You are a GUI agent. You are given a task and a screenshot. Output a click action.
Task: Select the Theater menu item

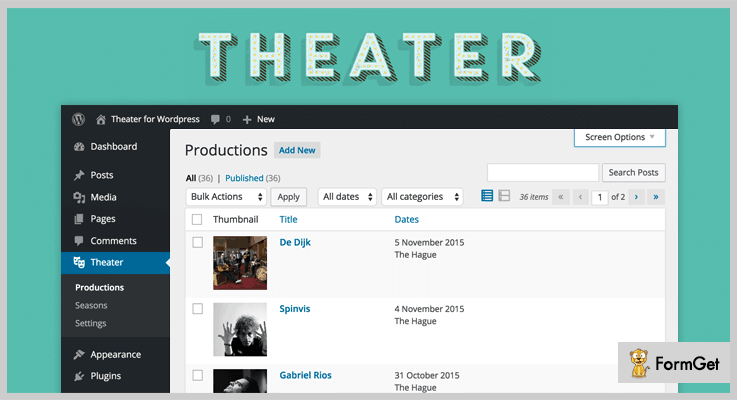click(x=115, y=262)
